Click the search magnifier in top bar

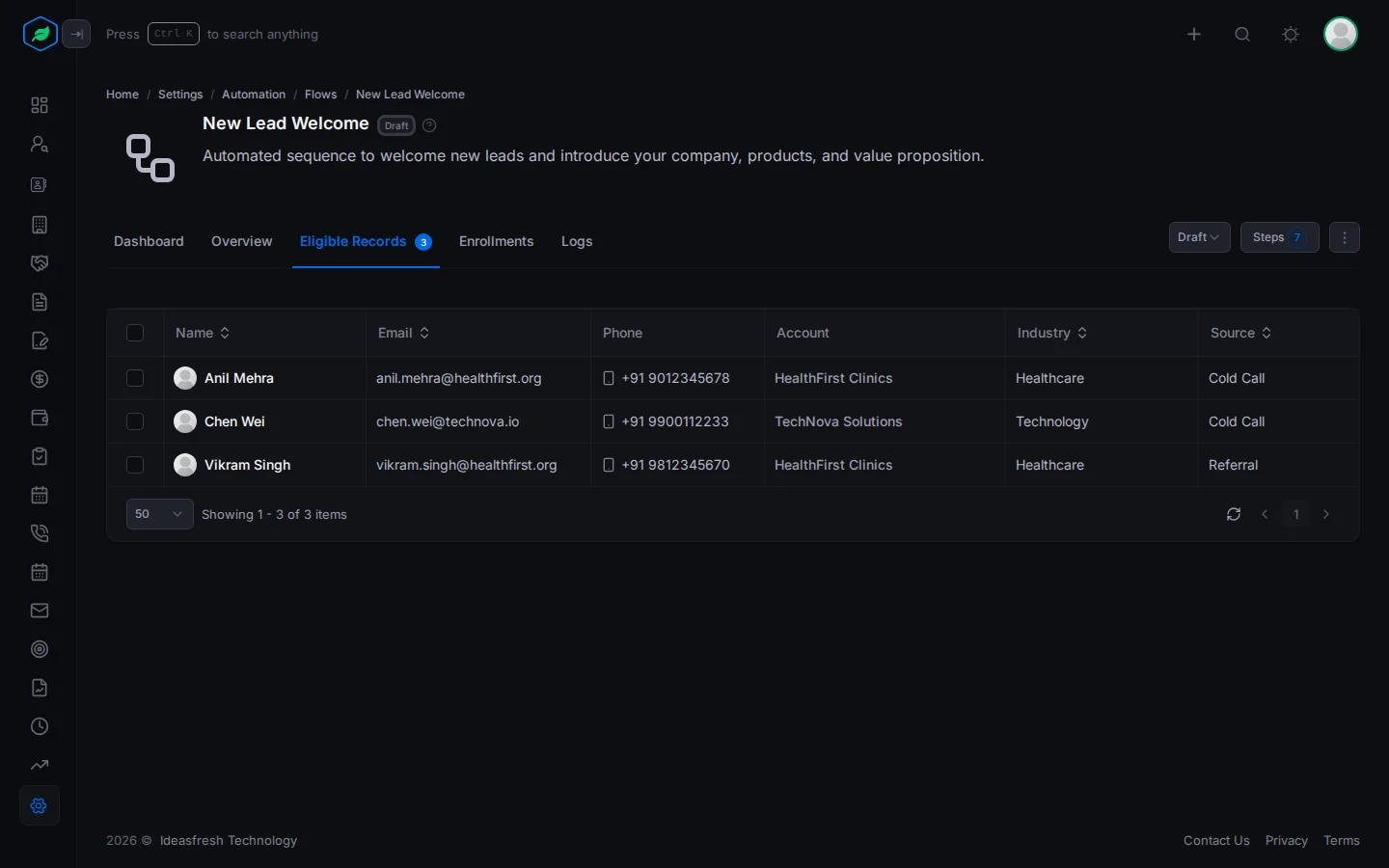tap(1242, 34)
